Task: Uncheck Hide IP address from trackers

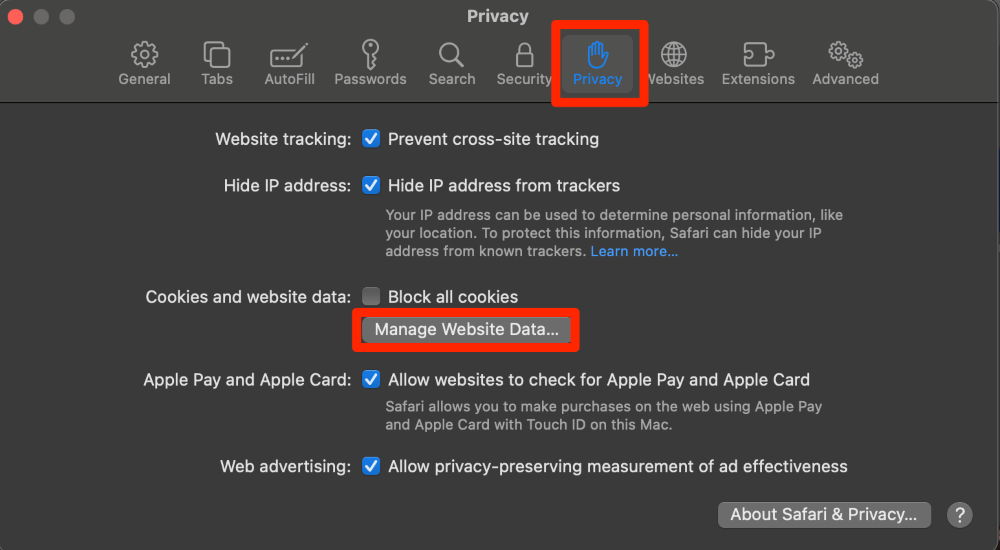Action: 371,186
